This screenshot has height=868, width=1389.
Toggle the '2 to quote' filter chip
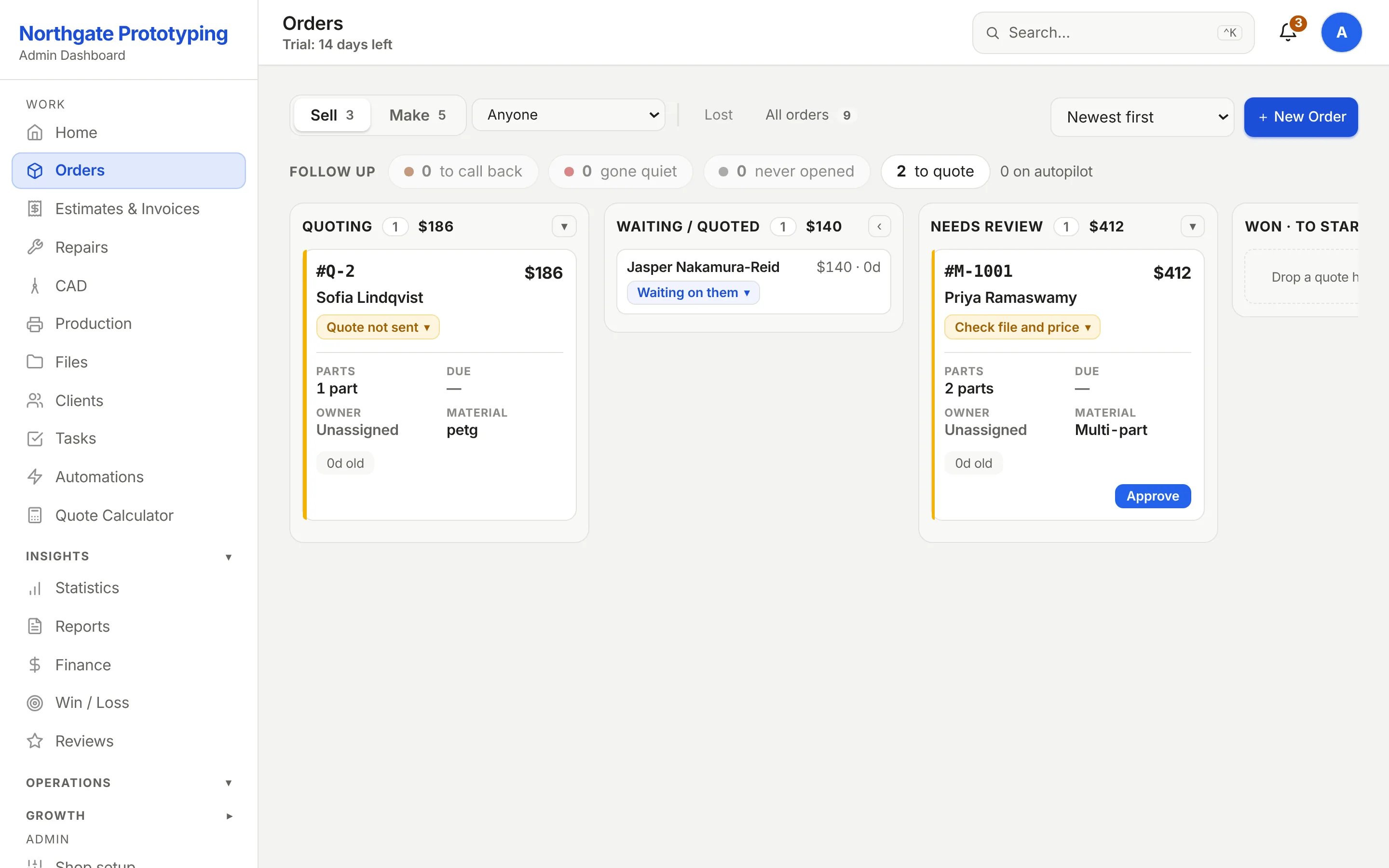[935, 172]
